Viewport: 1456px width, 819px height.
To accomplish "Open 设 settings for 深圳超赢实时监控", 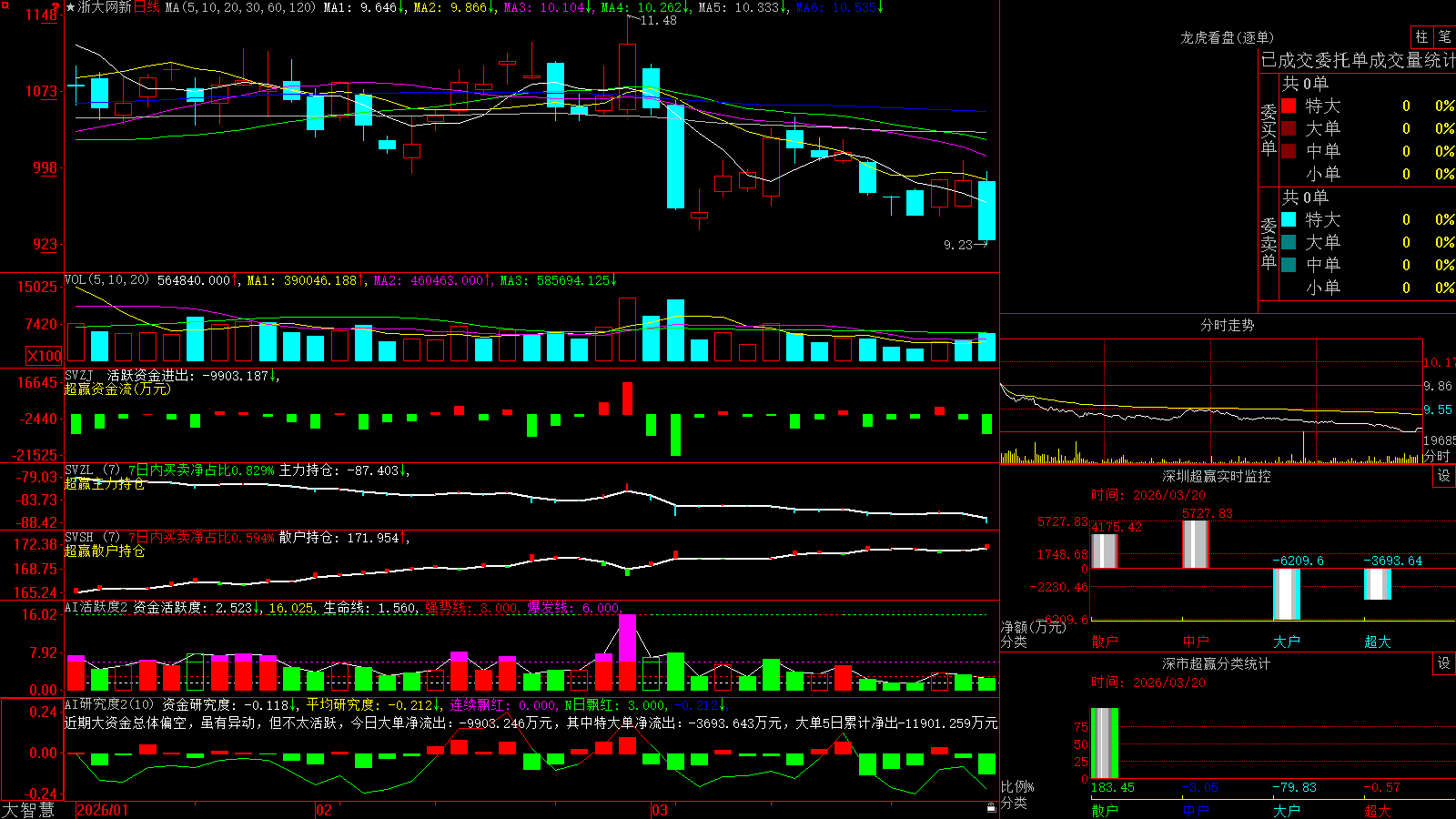I will (x=1444, y=476).
